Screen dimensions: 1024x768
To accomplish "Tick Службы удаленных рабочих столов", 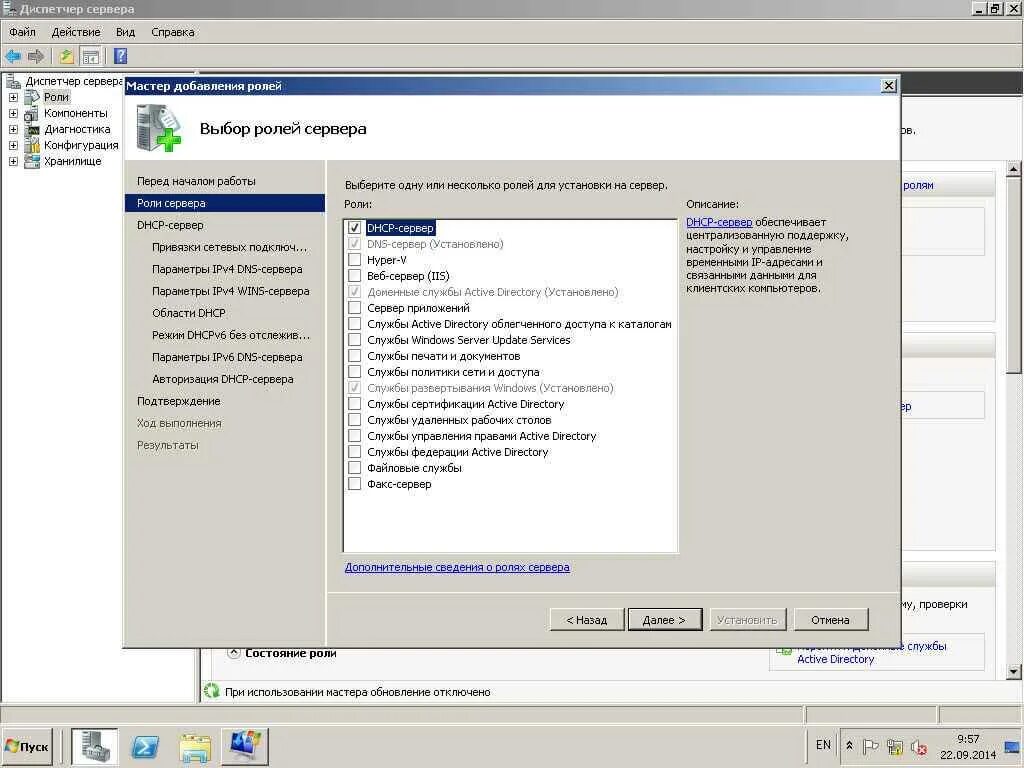I will coord(354,420).
